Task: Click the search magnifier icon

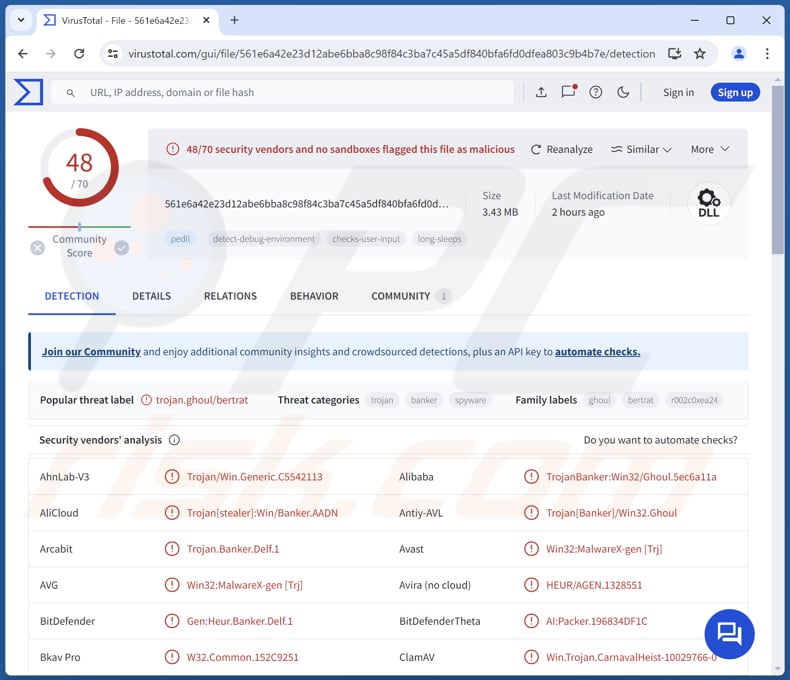Action: pos(71,93)
